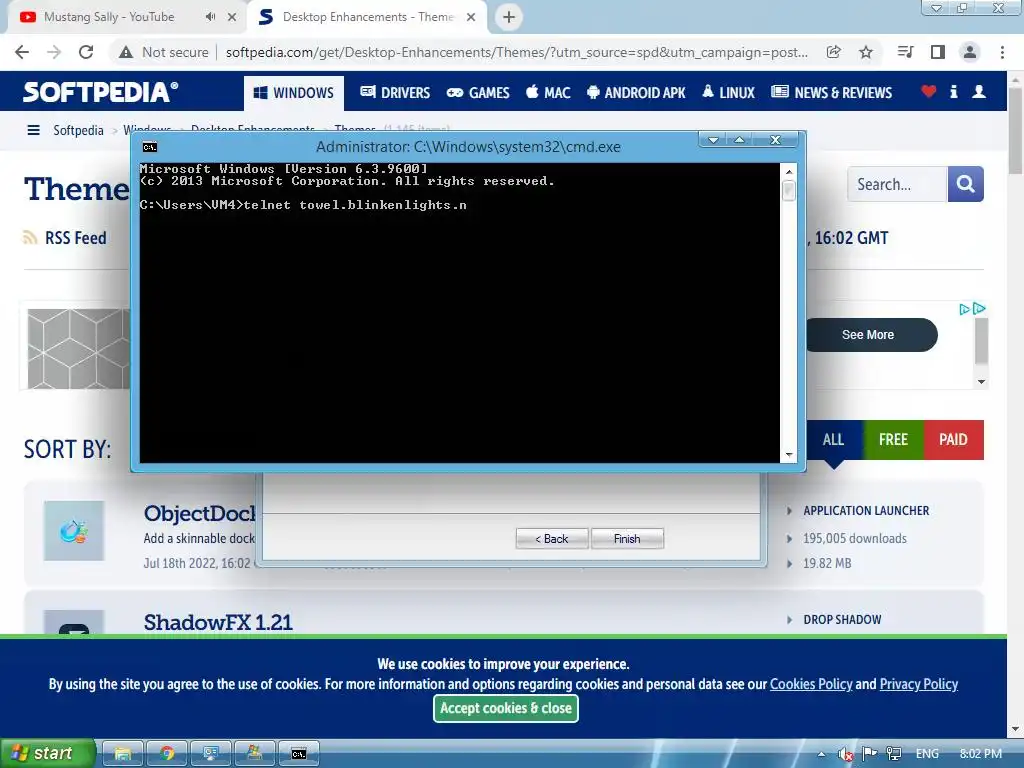
Task: Open the Drivers section
Action: tap(395, 93)
